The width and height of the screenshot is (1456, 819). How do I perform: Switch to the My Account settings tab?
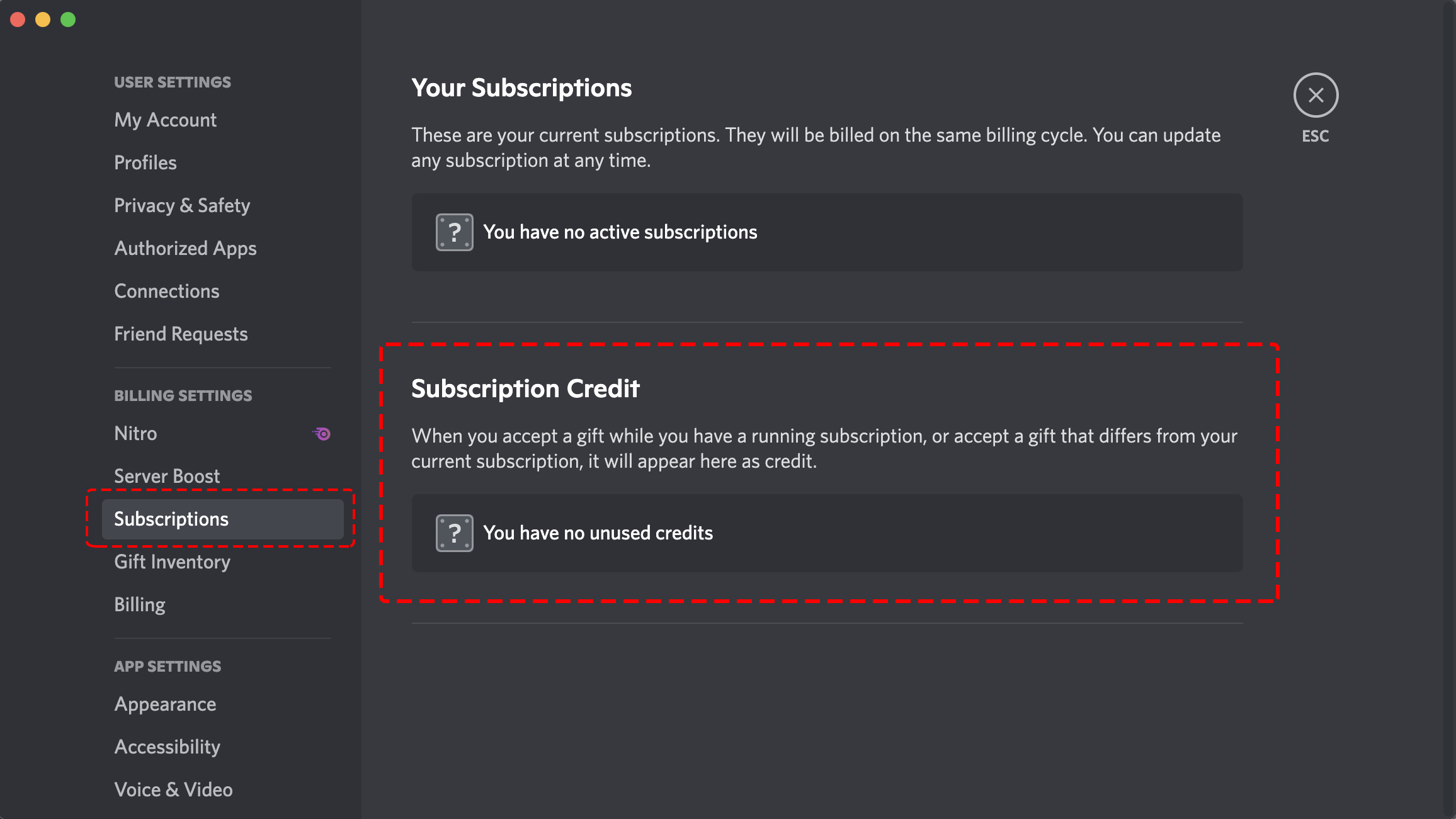click(165, 120)
